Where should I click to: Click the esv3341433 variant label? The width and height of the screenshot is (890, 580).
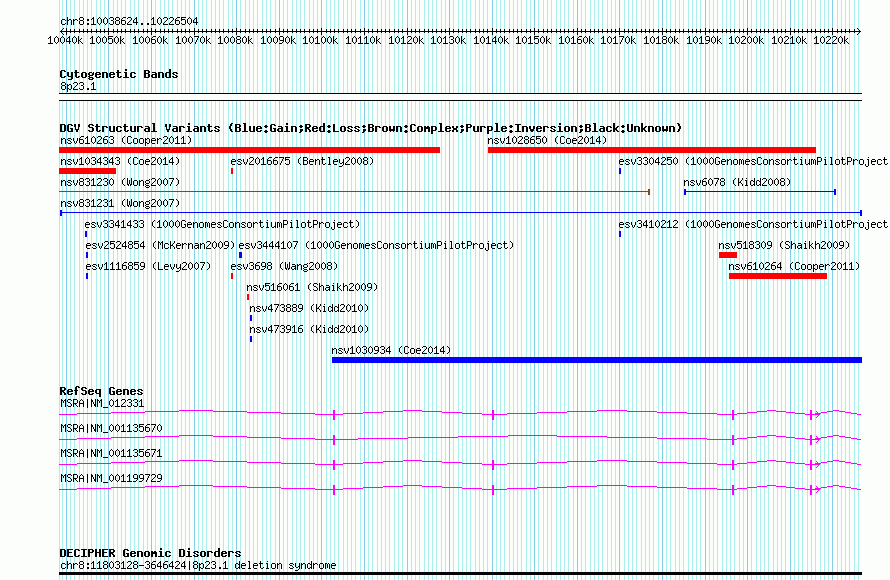pos(222,224)
